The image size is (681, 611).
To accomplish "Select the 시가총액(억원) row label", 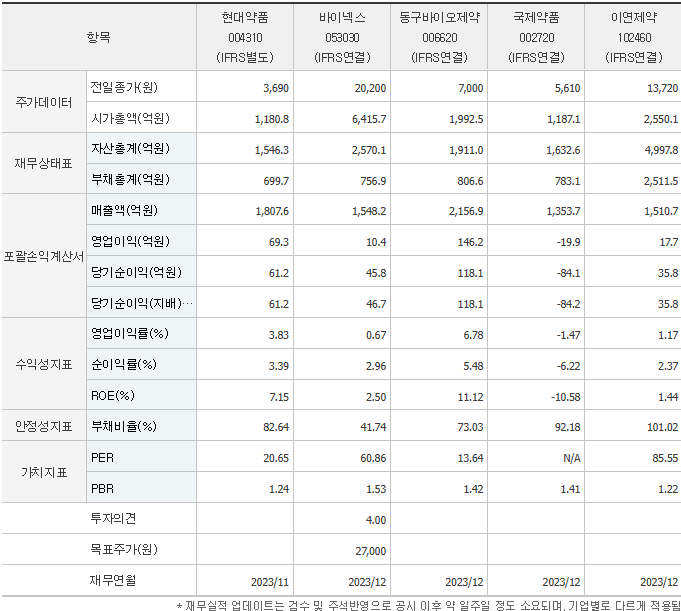I will tap(130, 118).
